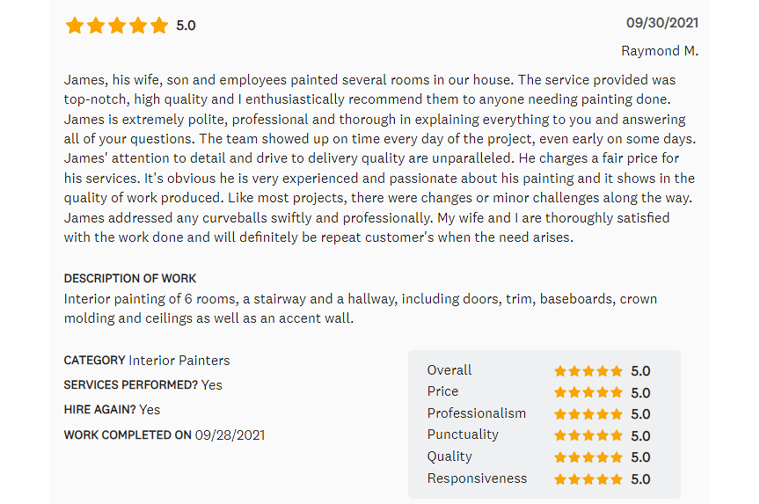759x504 pixels.
Task: Click the Responsiveness label in ratings panel
Action: [x=476, y=478]
